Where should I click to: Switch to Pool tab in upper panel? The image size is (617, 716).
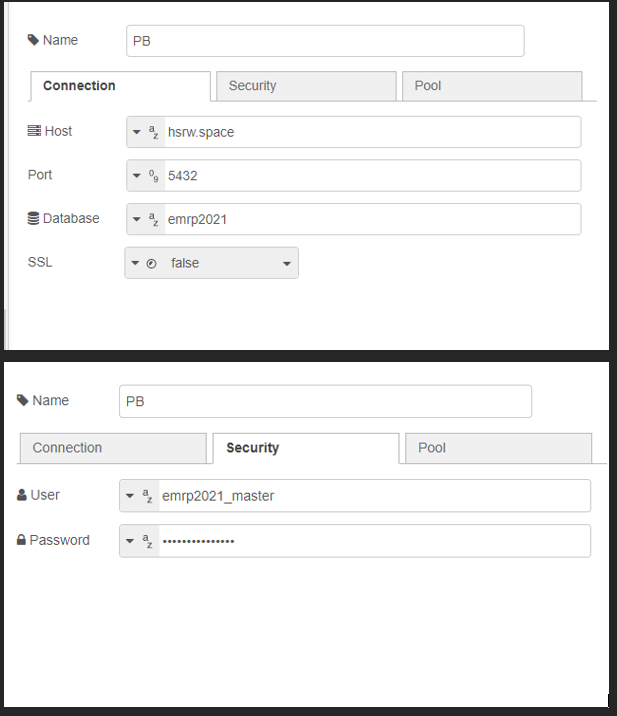[490, 86]
